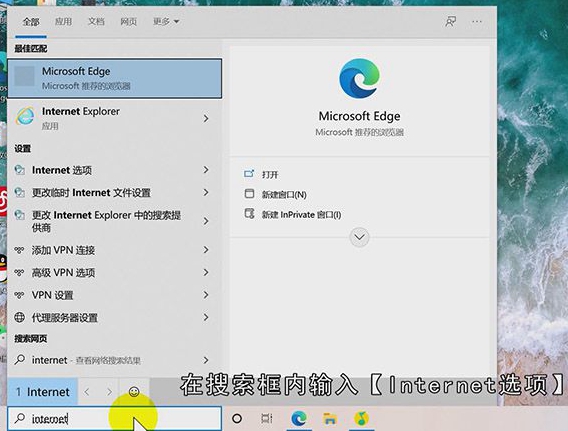
Task: Click the taskbar search input field
Action: [114, 419]
